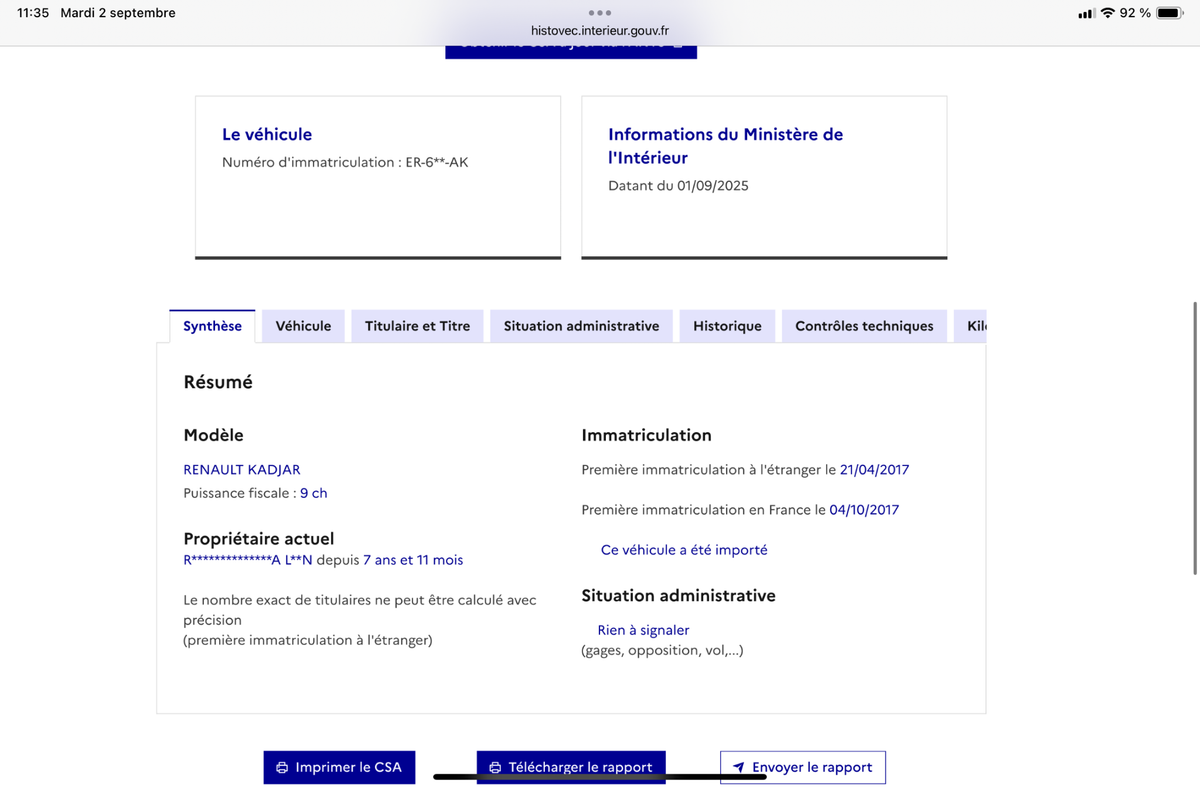The height and width of the screenshot is (788, 1200).
Task: Click the Imprimer le CSA button
Action: 339,767
